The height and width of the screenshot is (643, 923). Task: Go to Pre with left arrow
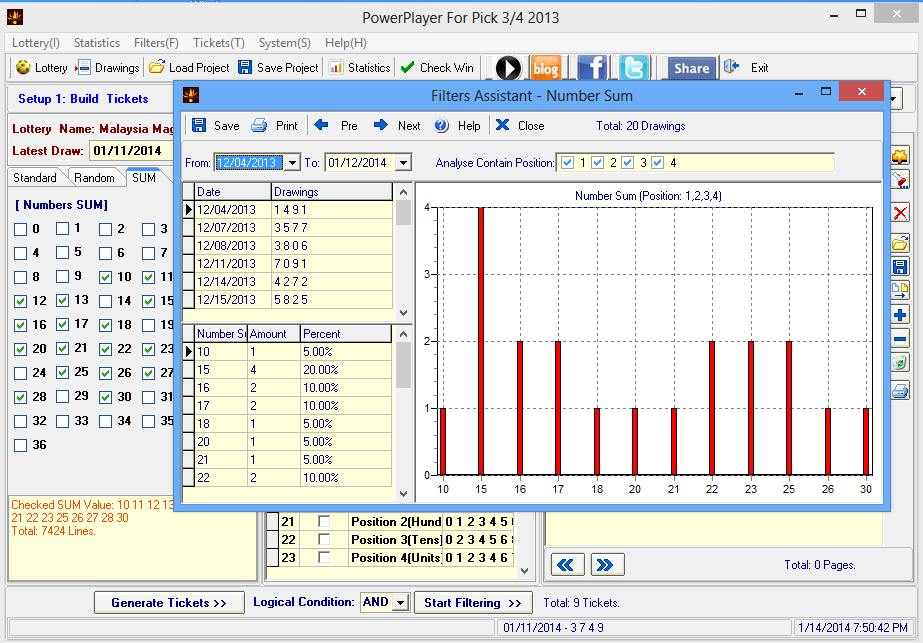click(x=321, y=125)
